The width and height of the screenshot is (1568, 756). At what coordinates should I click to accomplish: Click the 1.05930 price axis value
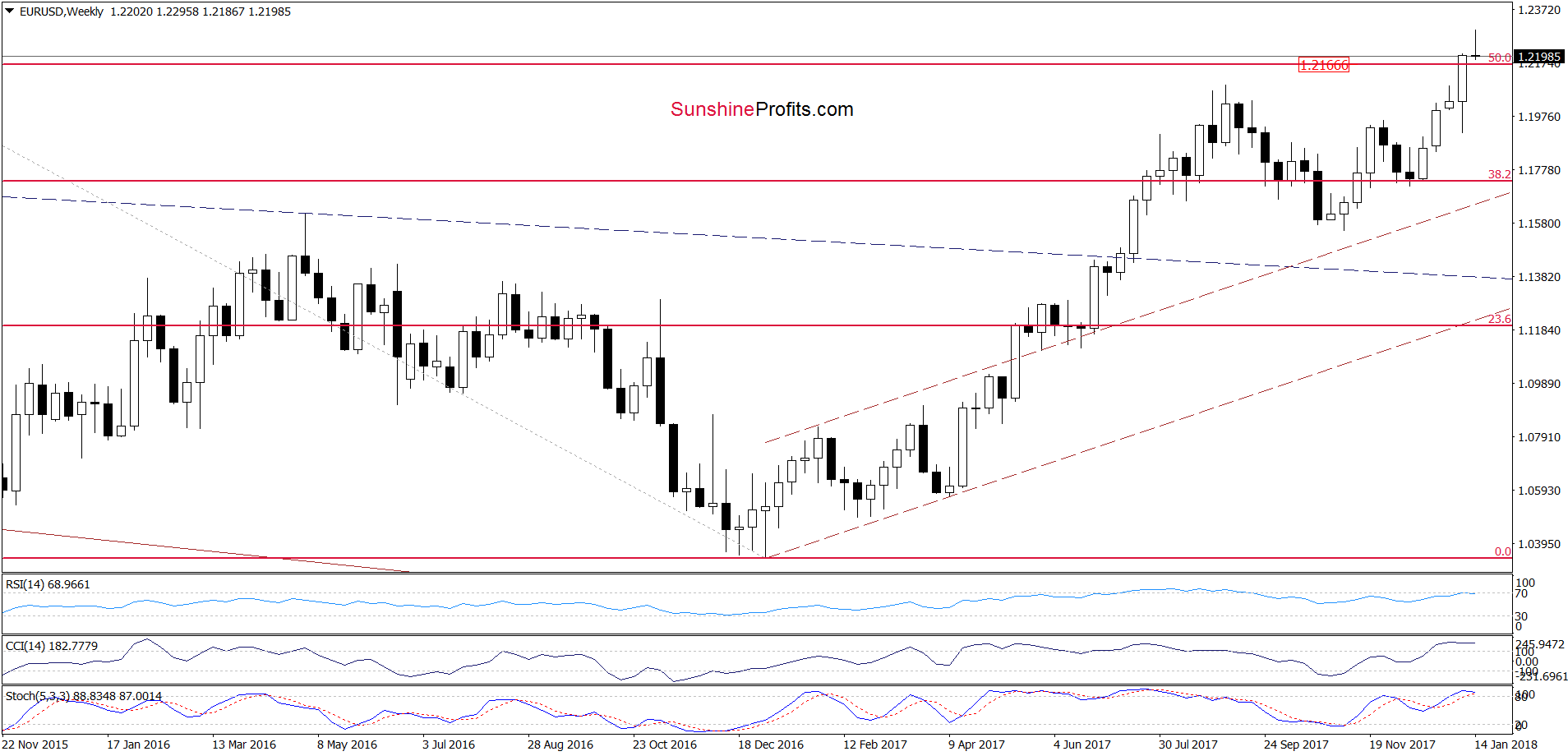[x=1538, y=491]
